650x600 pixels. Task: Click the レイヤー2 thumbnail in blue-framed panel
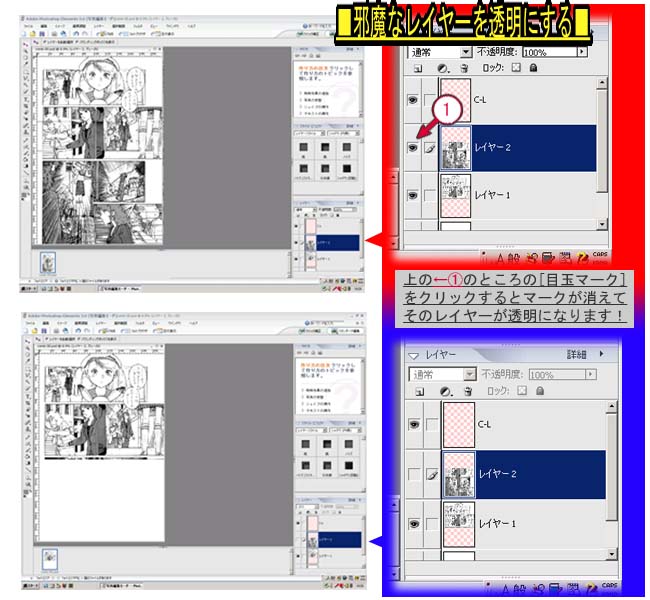point(459,474)
